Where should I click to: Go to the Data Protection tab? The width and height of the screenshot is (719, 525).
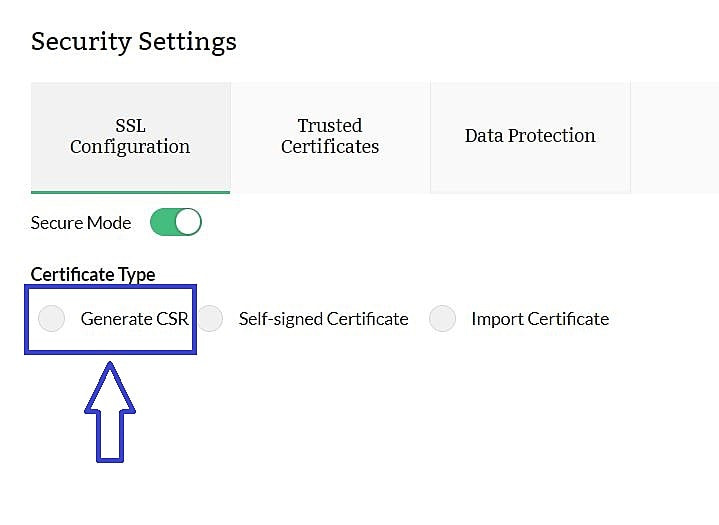(530, 136)
